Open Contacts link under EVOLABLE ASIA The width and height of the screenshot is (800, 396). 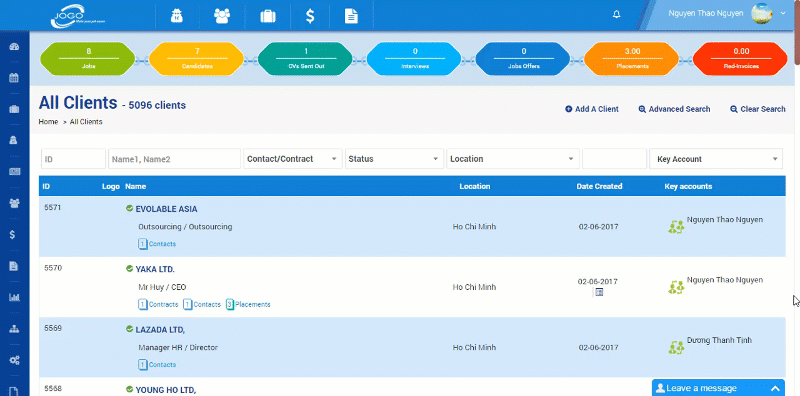coord(157,244)
